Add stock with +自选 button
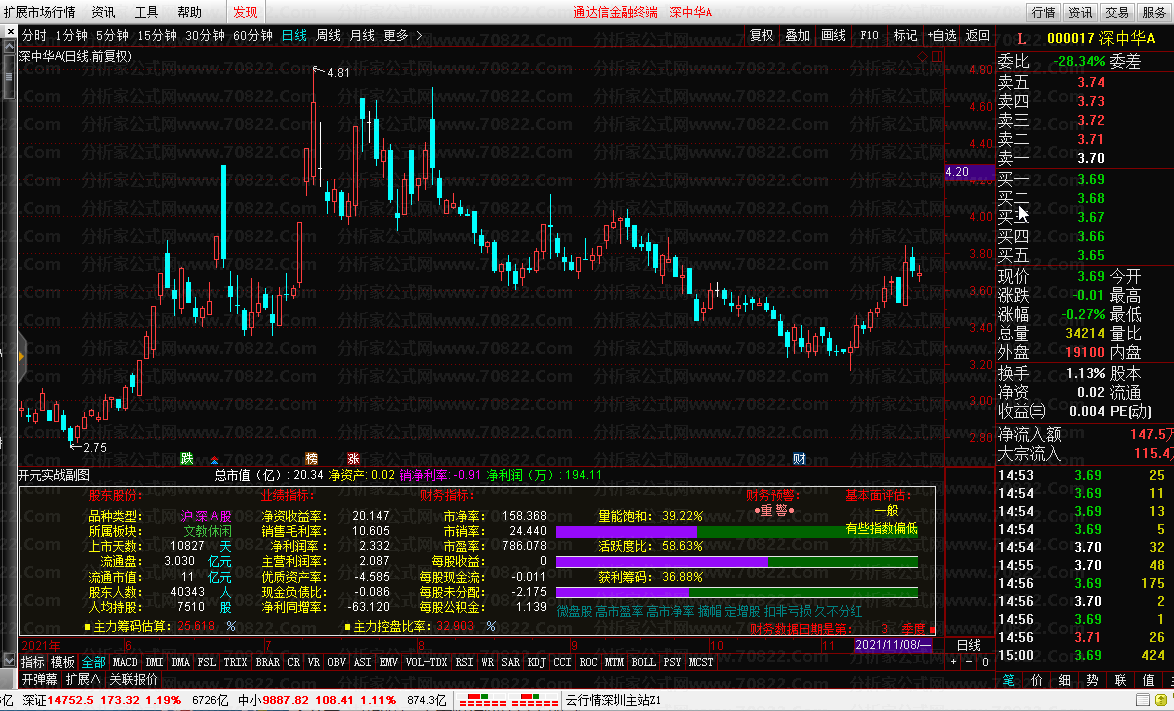Screen dimensions: 1174x711 pyautogui.click(x=942, y=35)
